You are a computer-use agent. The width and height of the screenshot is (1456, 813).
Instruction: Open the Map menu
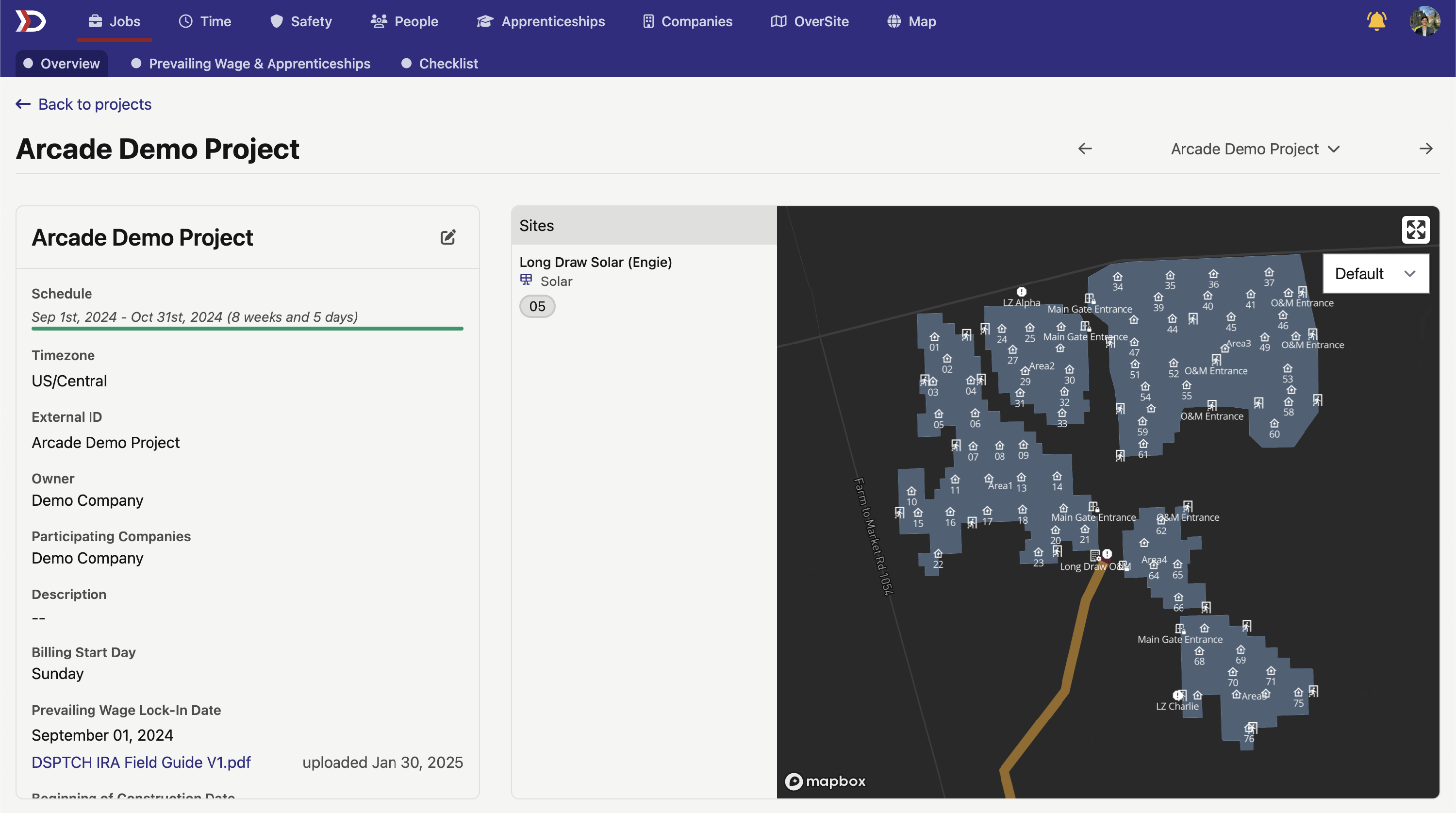pos(911,21)
